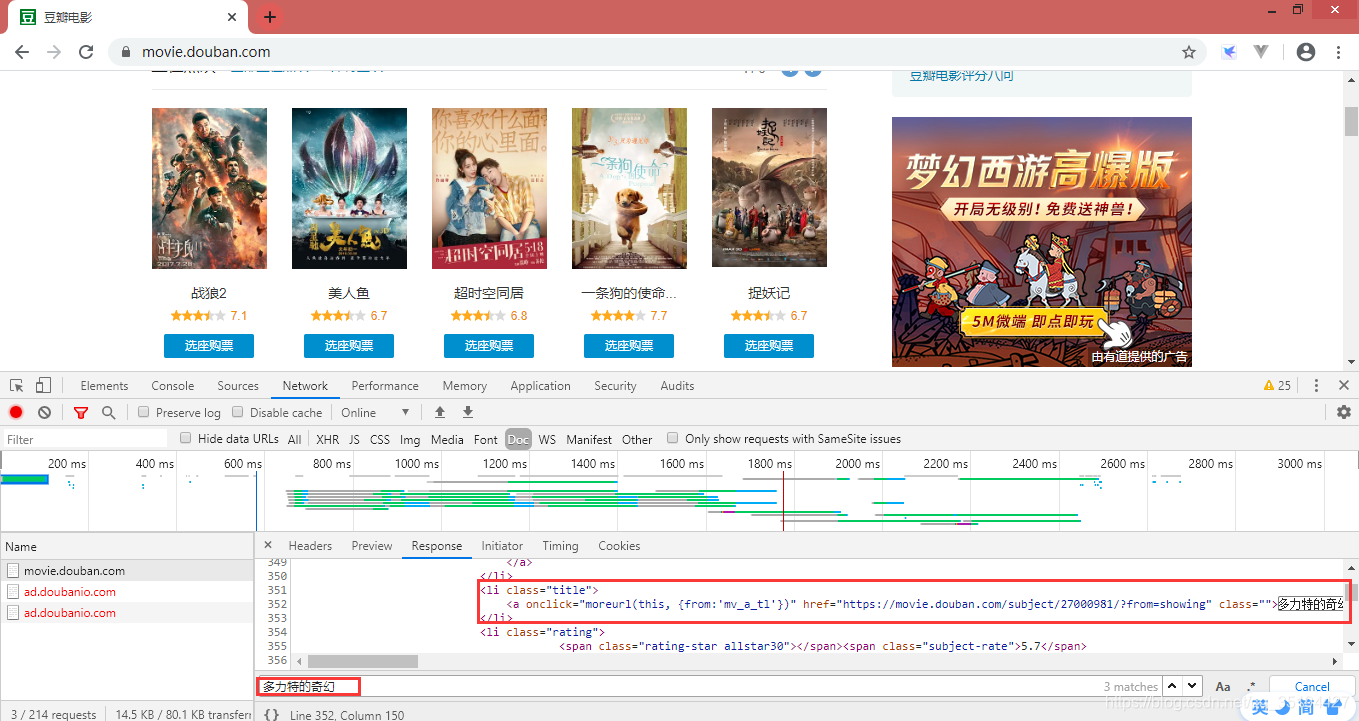Clear the network log
The height and width of the screenshot is (721, 1359).
pyautogui.click(x=44, y=412)
